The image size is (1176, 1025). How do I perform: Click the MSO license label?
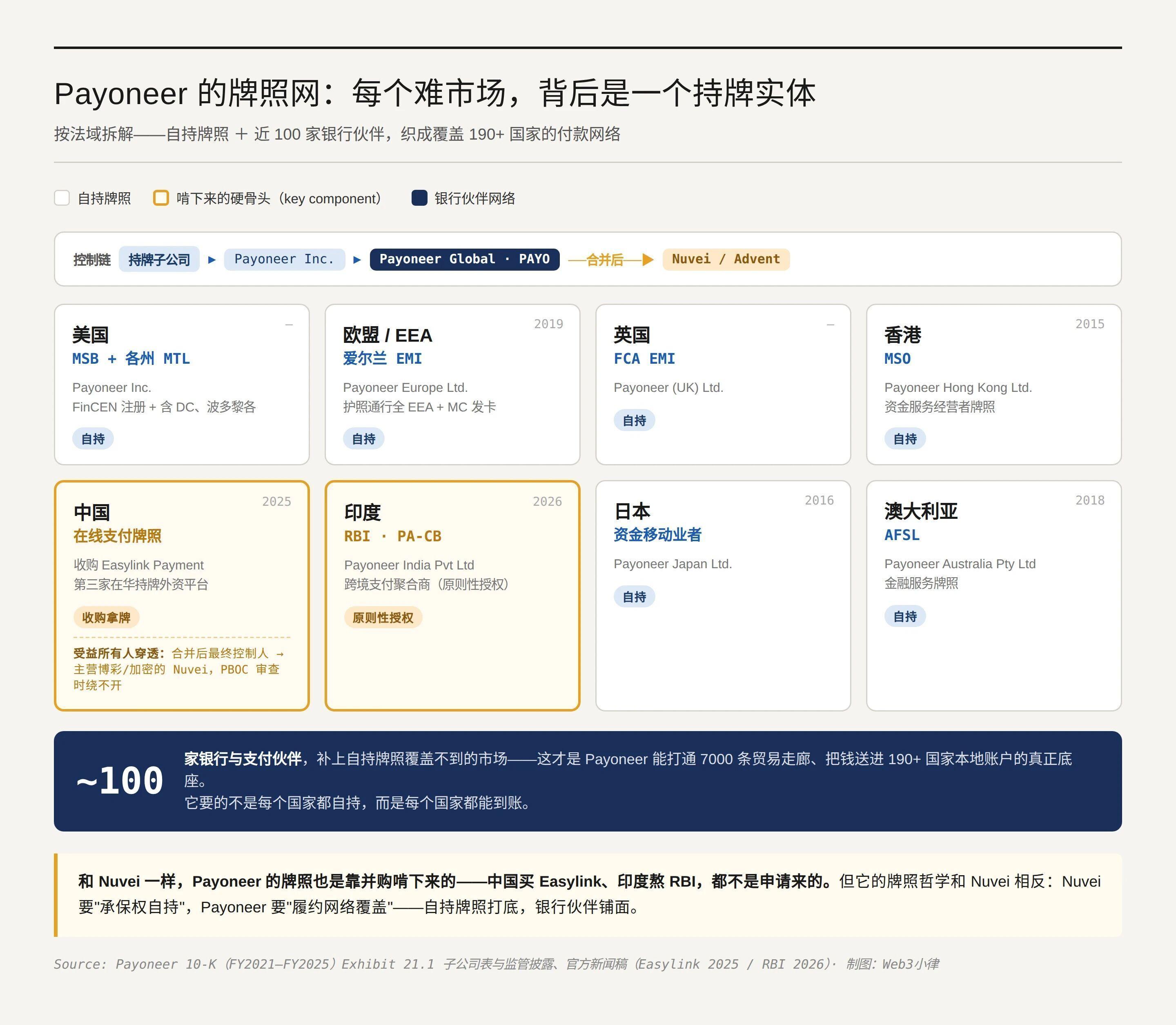pyautogui.click(x=897, y=359)
